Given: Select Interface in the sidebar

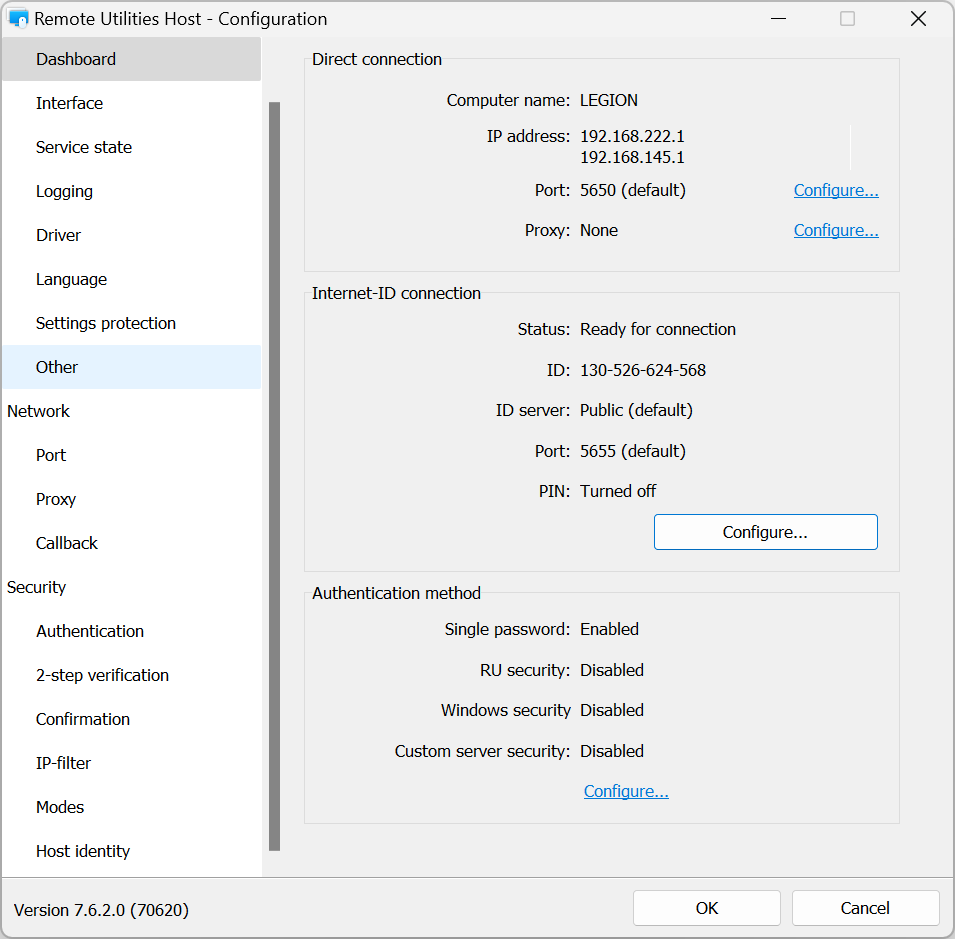Looking at the screenshot, I should click(x=69, y=103).
